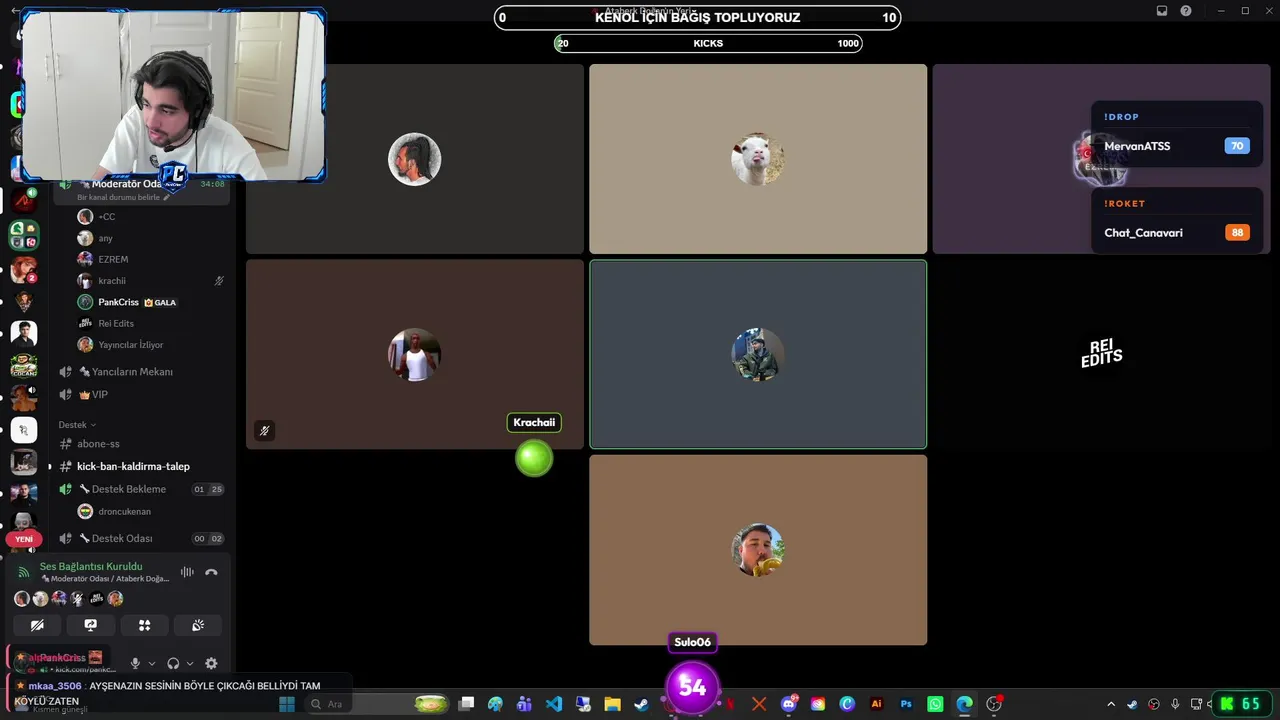Select the trumpet avatar video tile
The width and height of the screenshot is (1280, 720).
(x=758, y=550)
